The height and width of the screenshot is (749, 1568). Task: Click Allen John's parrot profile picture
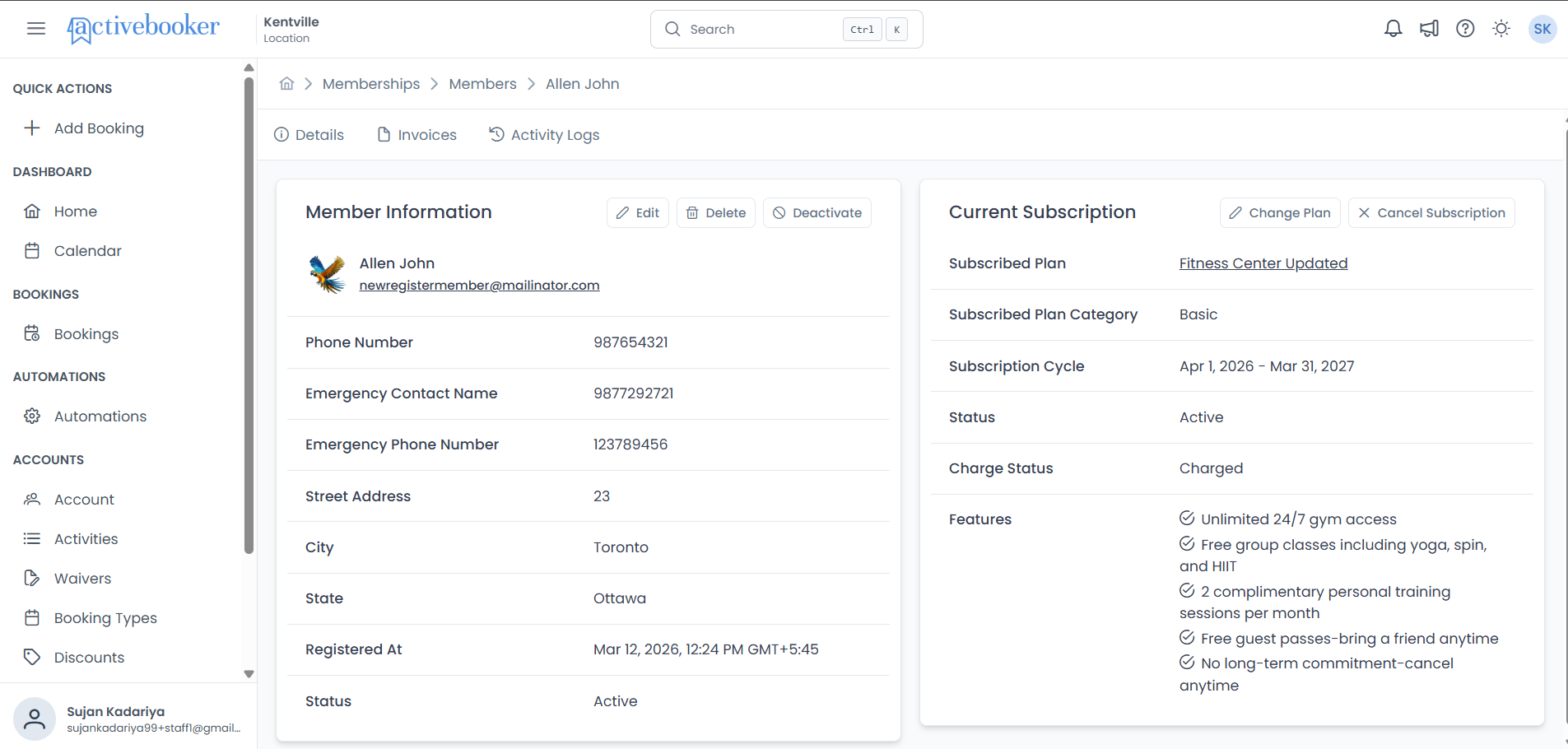point(327,274)
